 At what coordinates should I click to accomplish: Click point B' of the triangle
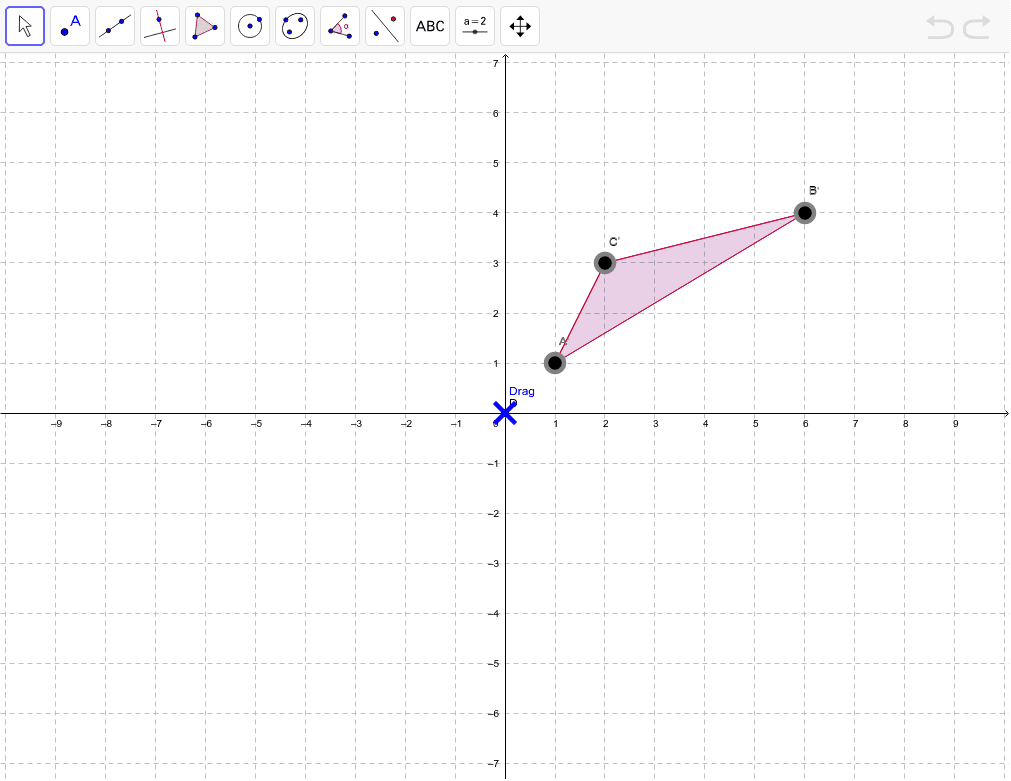[x=805, y=213]
